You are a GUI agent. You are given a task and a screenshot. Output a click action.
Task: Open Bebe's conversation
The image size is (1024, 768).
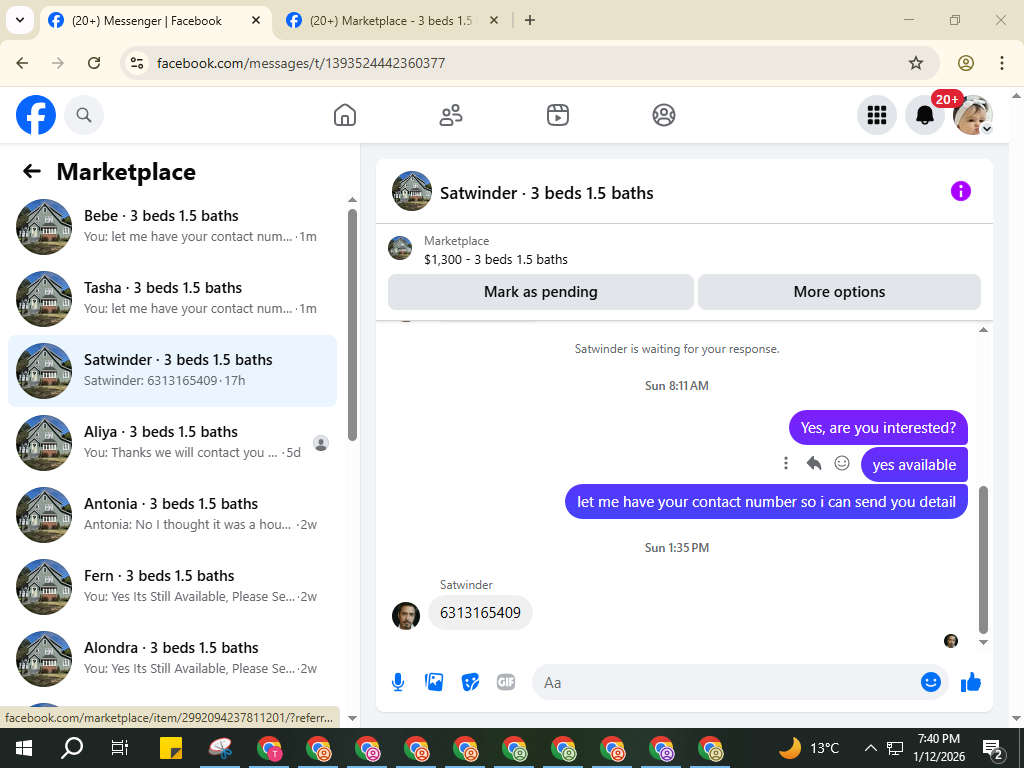click(172, 227)
